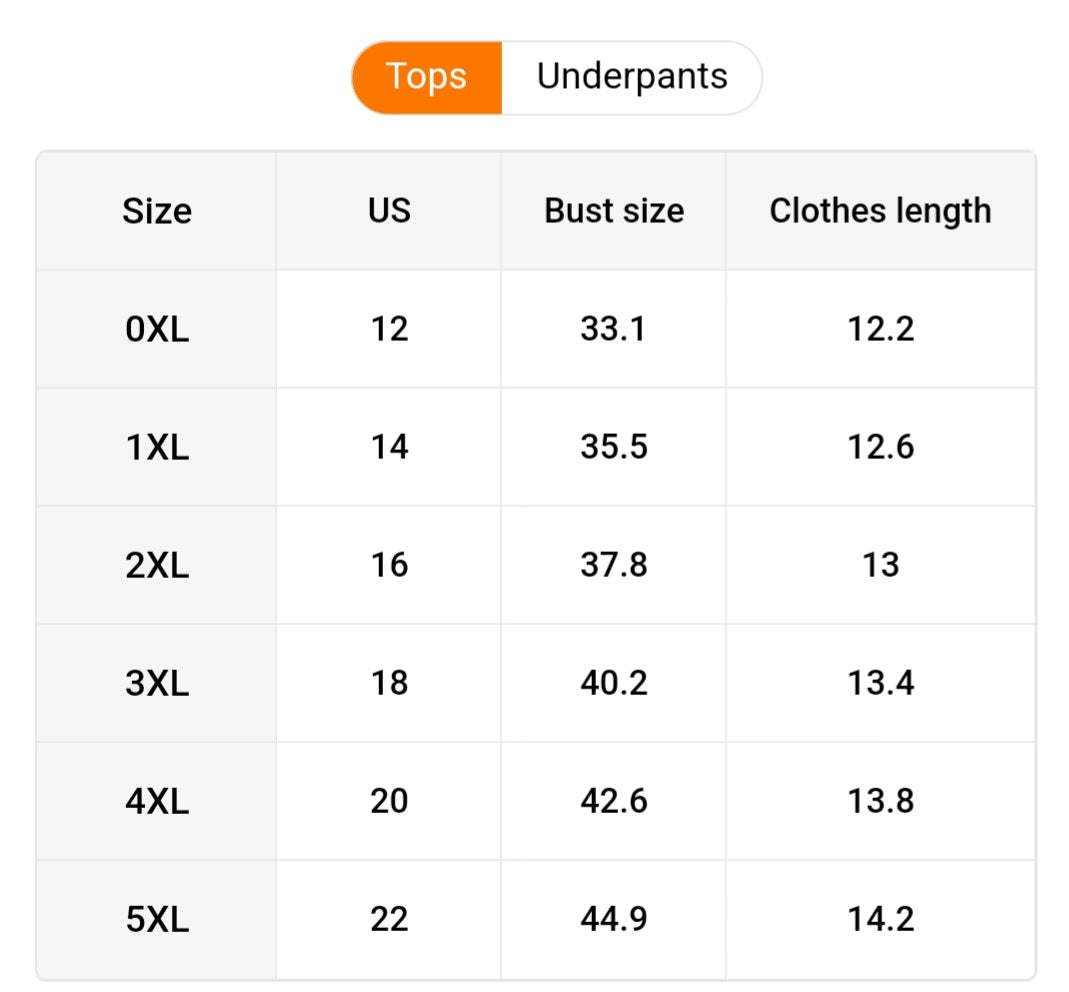Click the US column header
The height and width of the screenshot is (992, 1069).
coord(389,211)
